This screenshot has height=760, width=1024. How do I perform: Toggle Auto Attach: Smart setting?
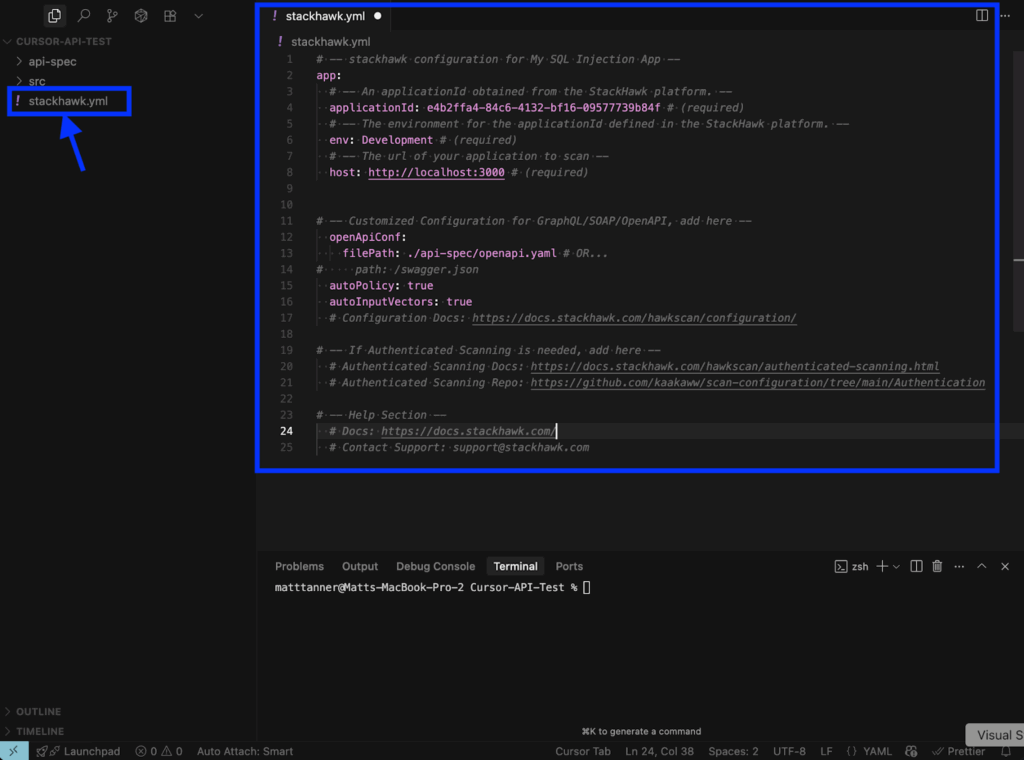point(245,751)
